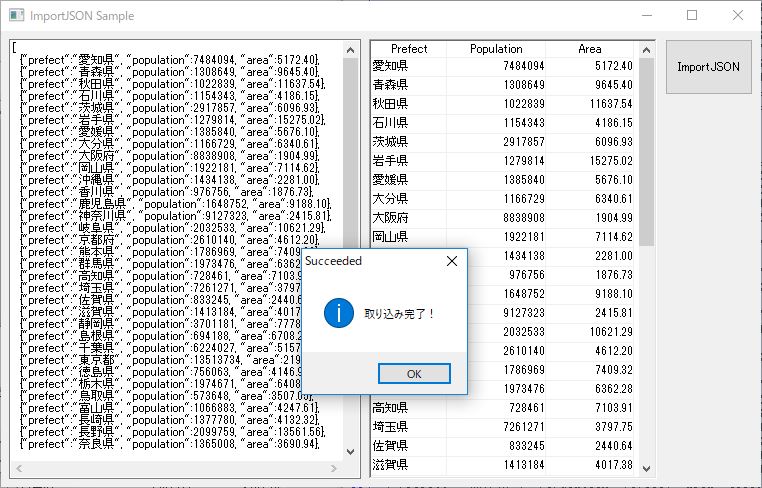
Task: Click OK in the Succeeded dialog
Action: pos(414,373)
